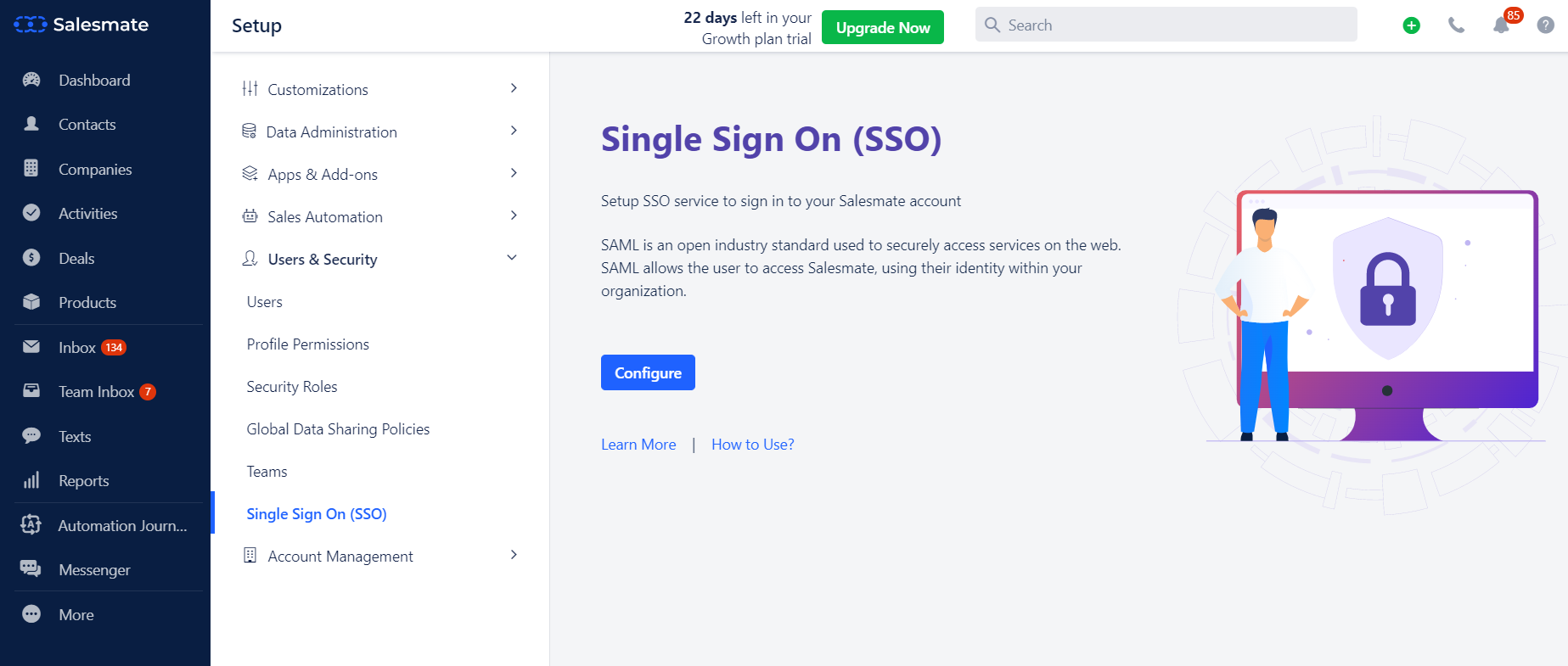Open the Reports bar chart icon
Image resolution: width=1568 pixels, height=666 pixels.
tap(31, 480)
